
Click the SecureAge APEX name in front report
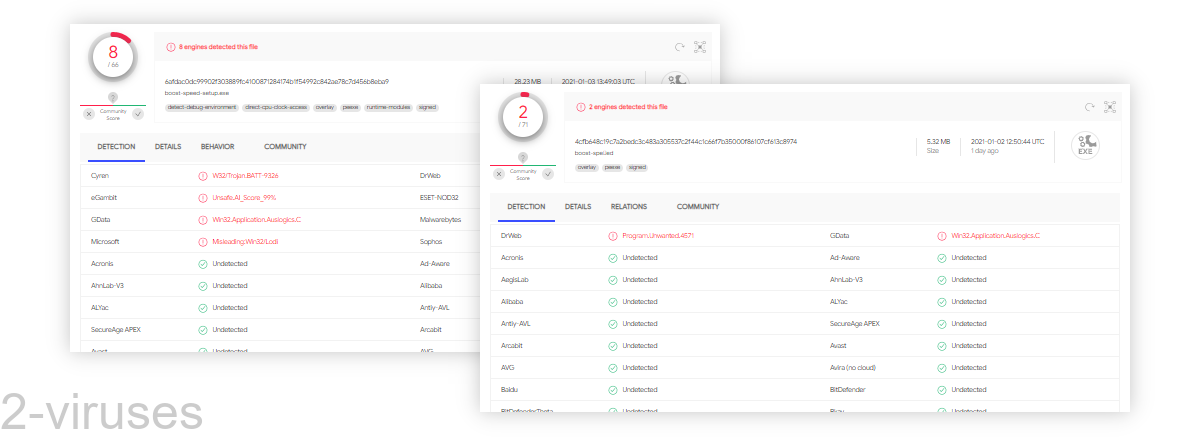[855, 323]
